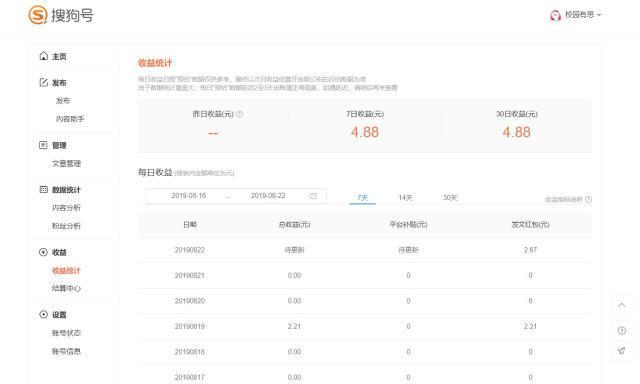Open 粉丝分析 in sidebar
This screenshot has height=384, width=640.
(x=67, y=226)
